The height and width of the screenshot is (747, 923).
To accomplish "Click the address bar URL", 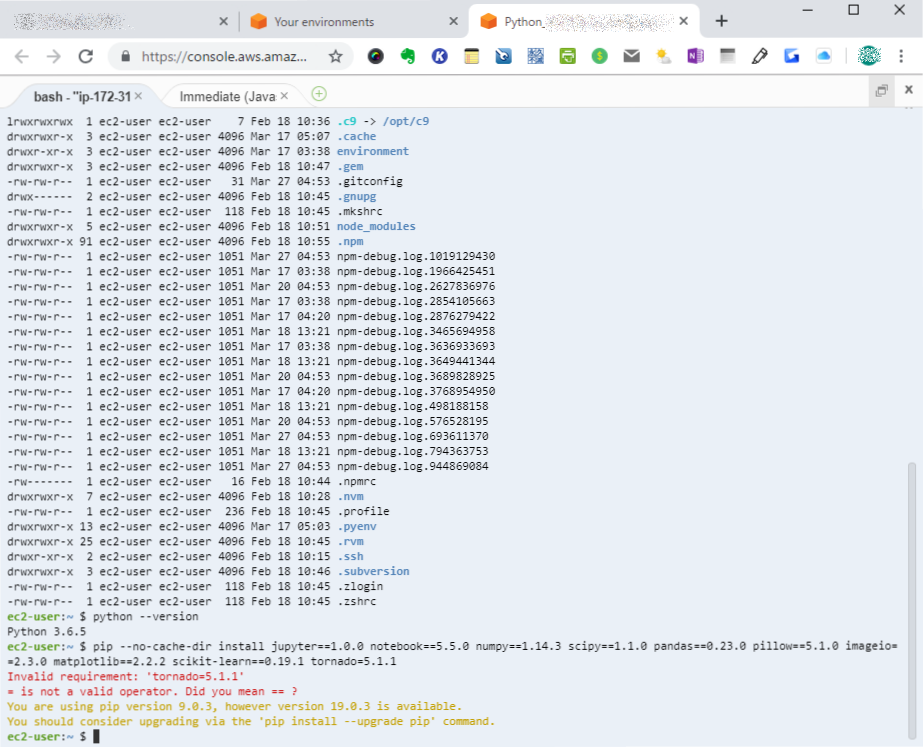I will (x=223, y=56).
